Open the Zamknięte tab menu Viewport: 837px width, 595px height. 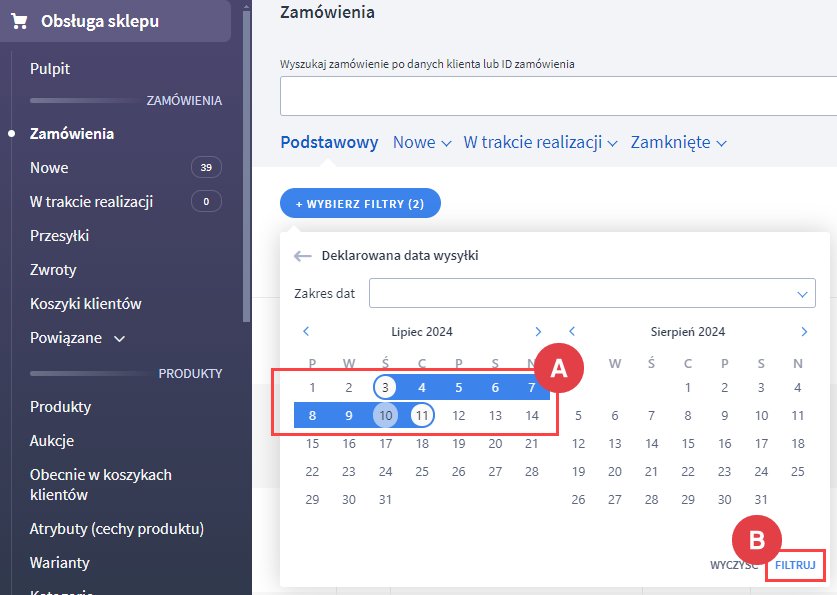(x=678, y=142)
